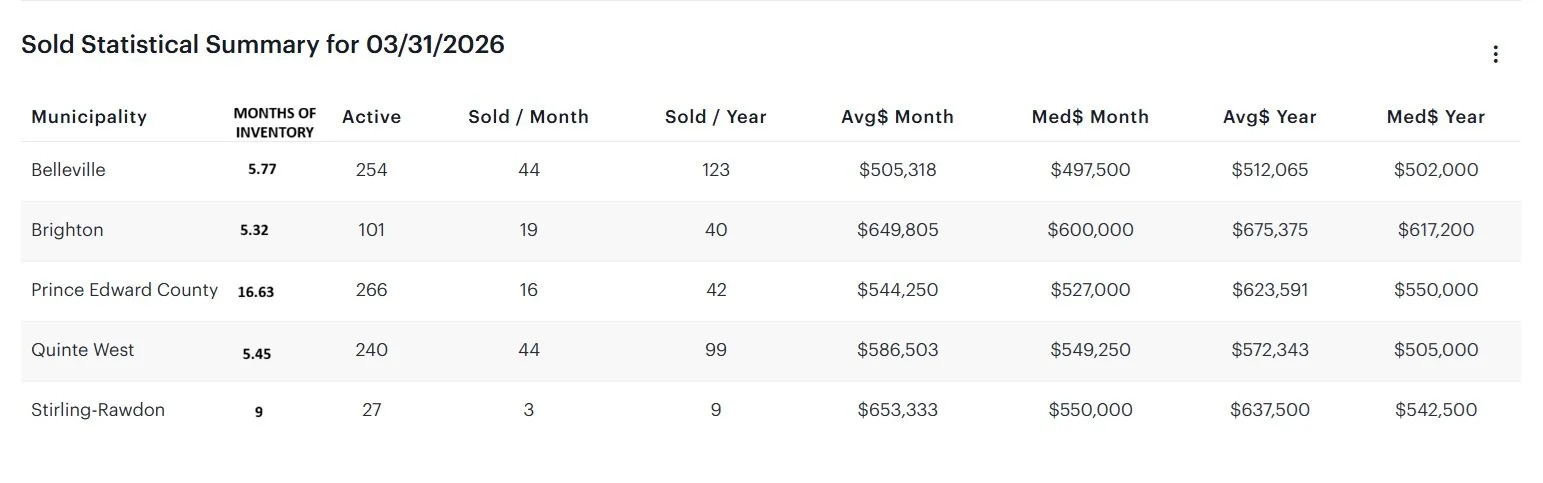Click the Med$ Year column header
Viewport: 1543px width, 483px height.
[x=1435, y=117]
